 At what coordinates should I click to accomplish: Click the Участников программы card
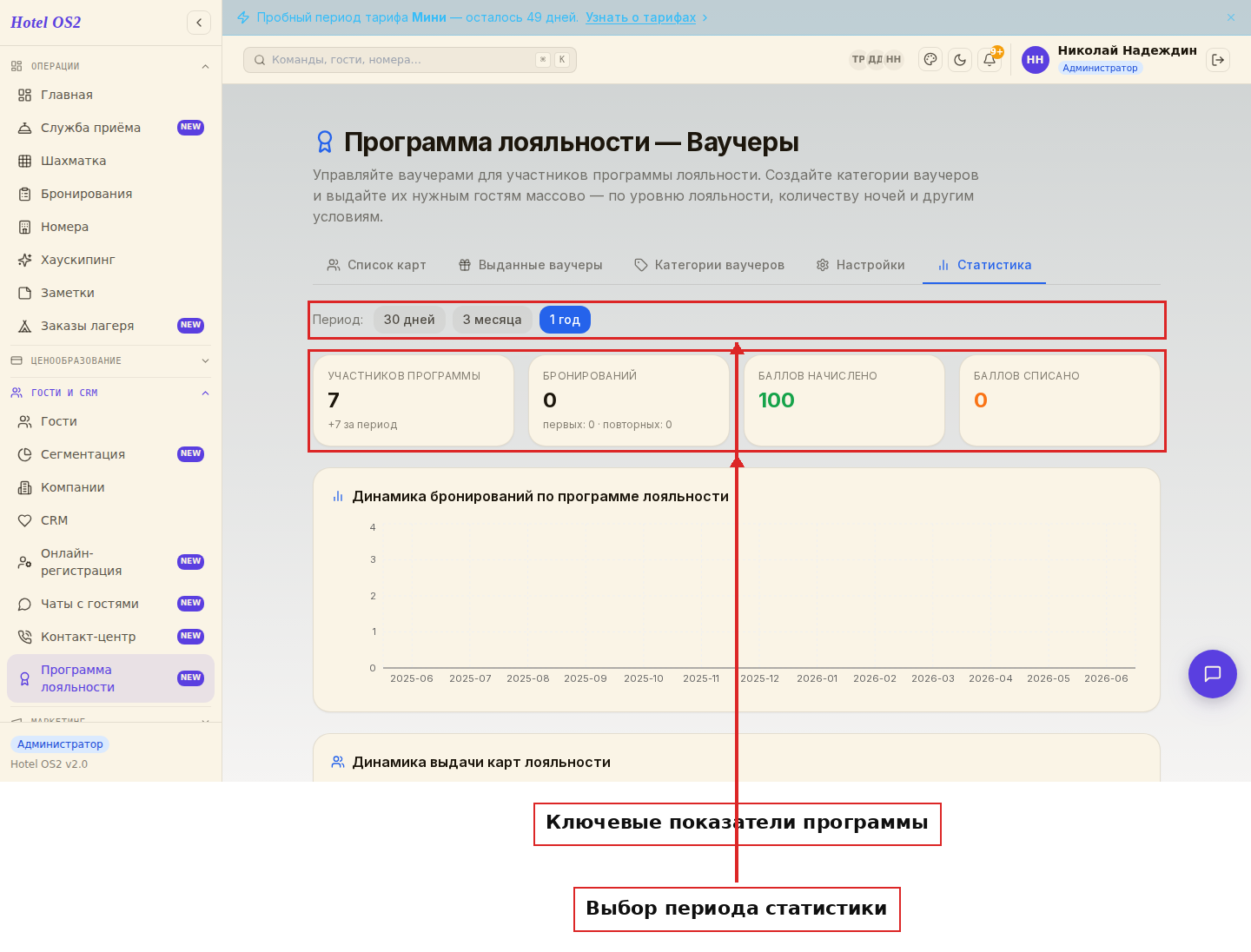pyautogui.click(x=414, y=400)
